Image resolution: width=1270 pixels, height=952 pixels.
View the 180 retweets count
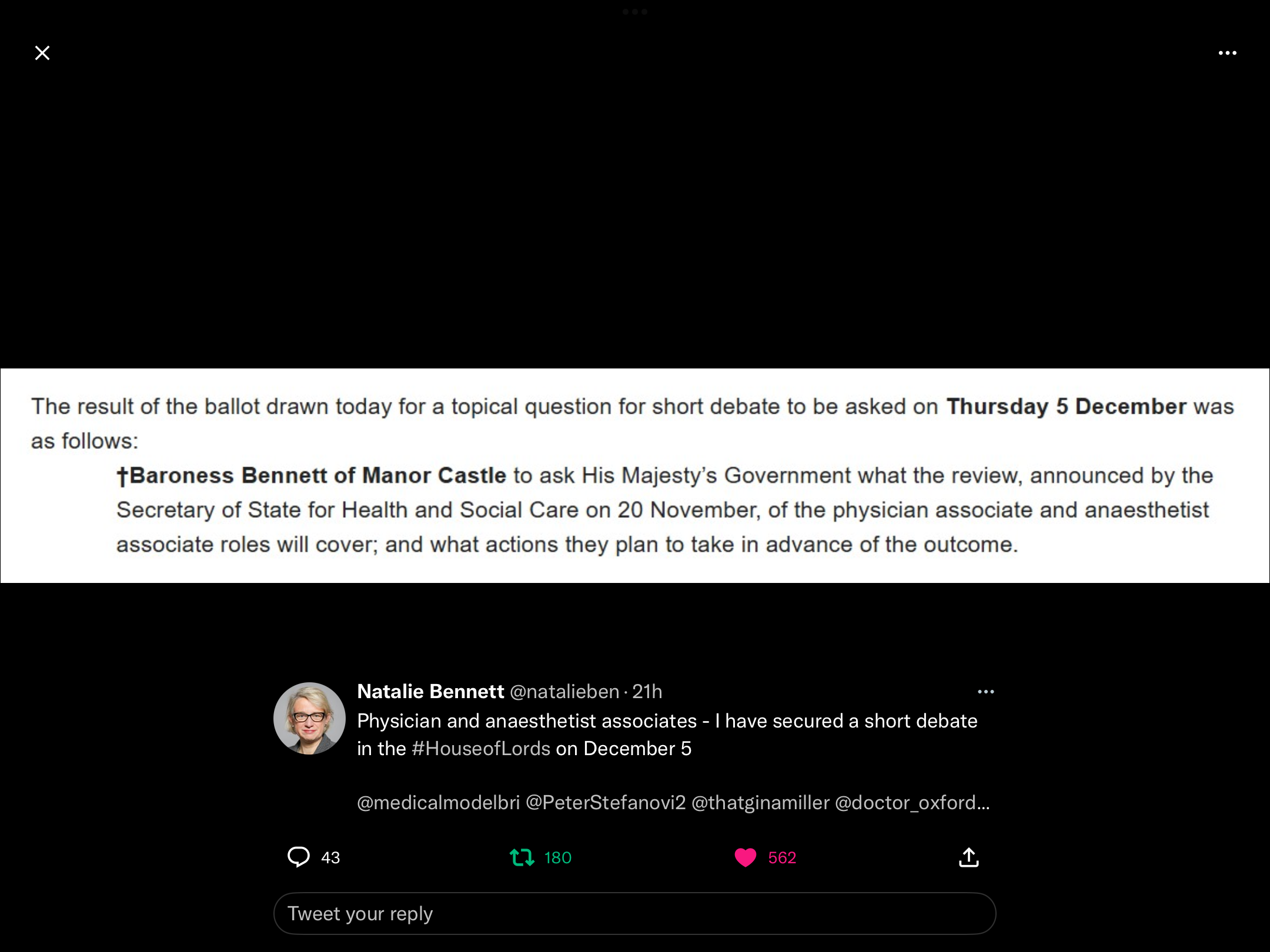pos(558,858)
